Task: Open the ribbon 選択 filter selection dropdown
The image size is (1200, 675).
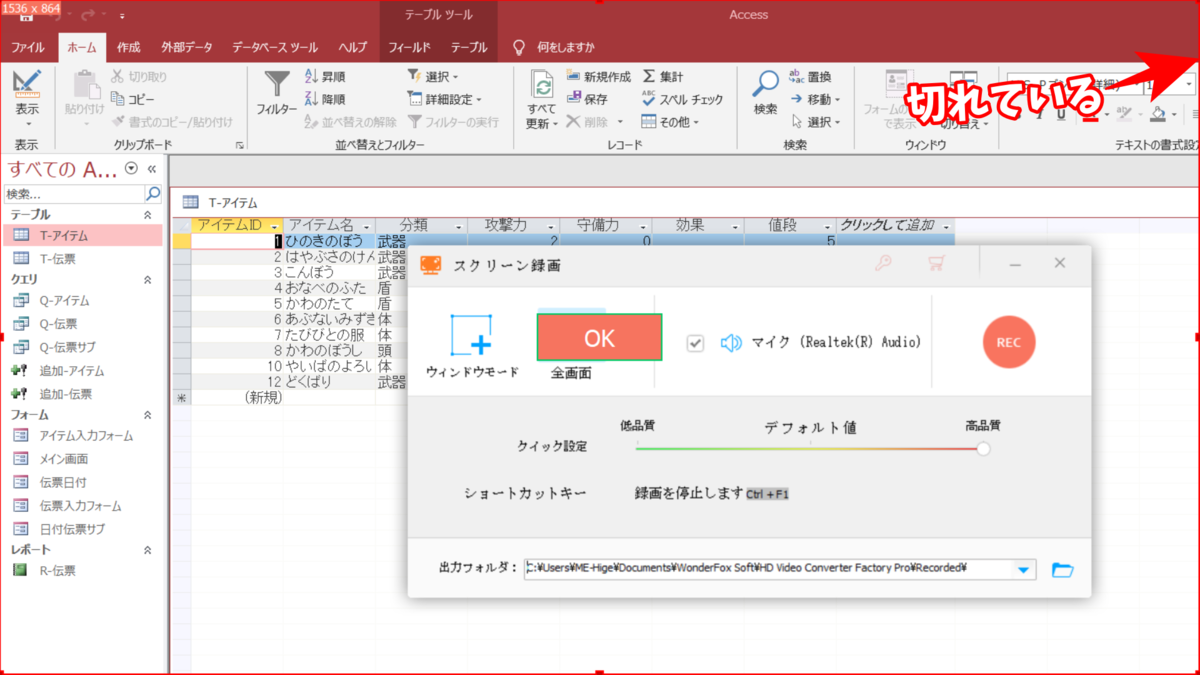Action: tap(433, 76)
